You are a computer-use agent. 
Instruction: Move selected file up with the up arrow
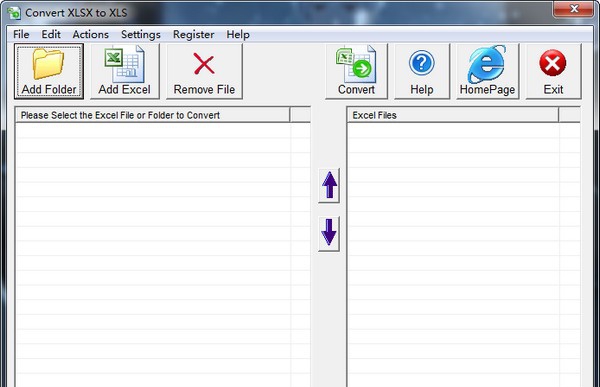(329, 186)
